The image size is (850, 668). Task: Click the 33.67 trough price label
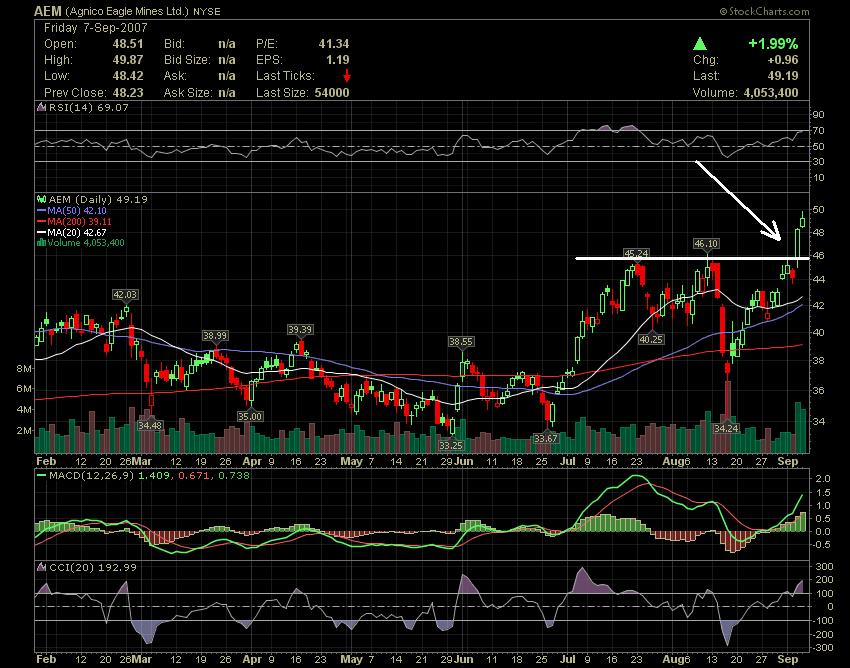coord(545,438)
